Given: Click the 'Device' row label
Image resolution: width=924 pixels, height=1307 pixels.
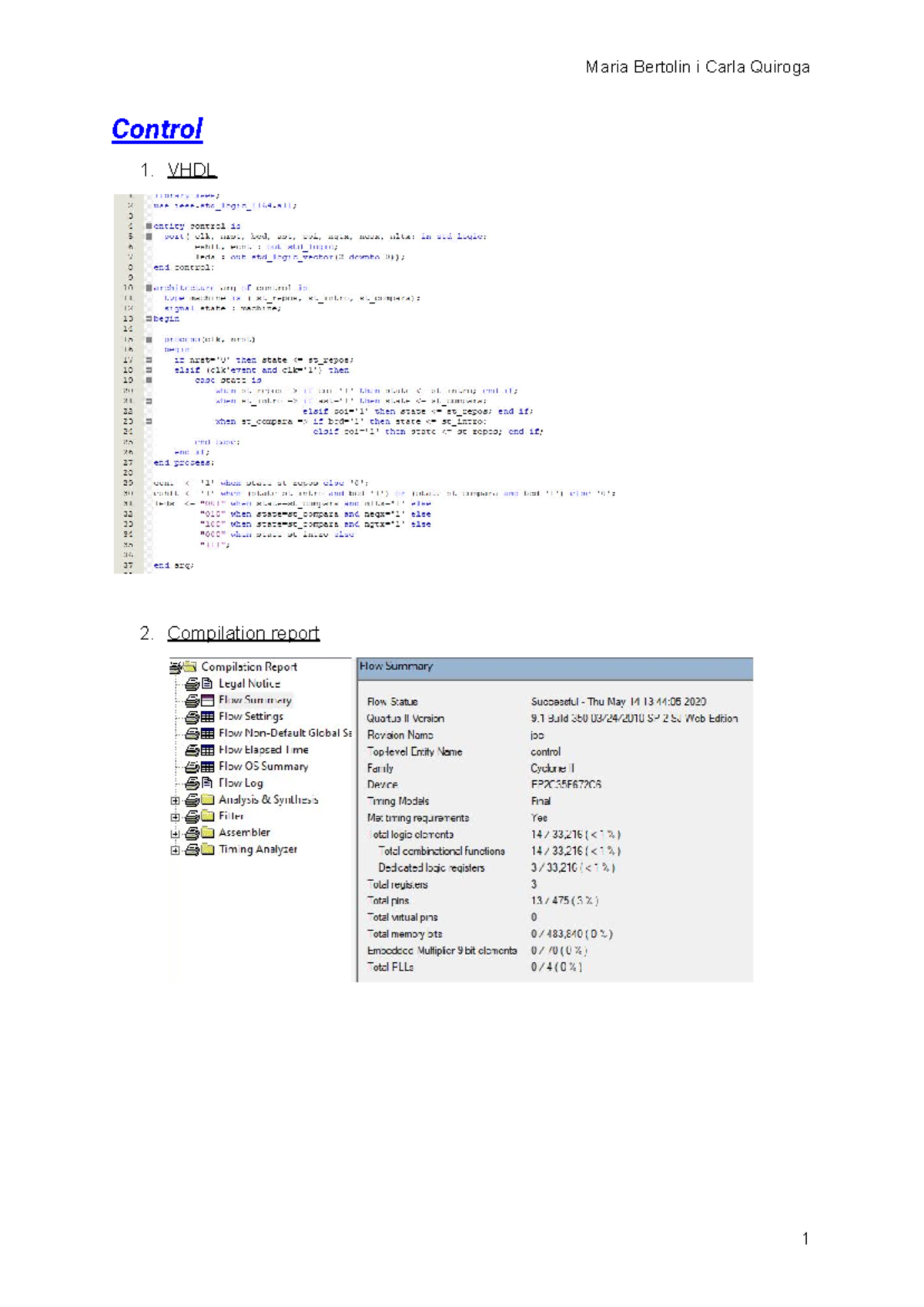Looking at the screenshot, I should (x=383, y=785).
